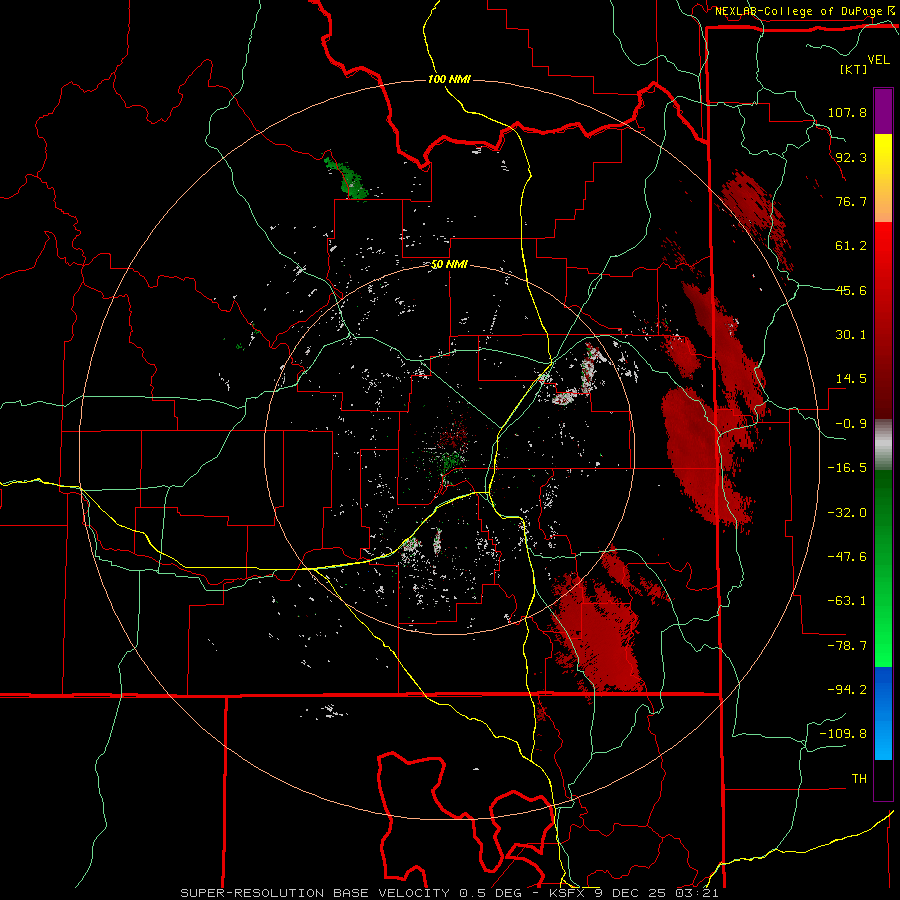The height and width of the screenshot is (900, 900).
Task: Click the VEL legend title
Action: [x=879, y=60]
